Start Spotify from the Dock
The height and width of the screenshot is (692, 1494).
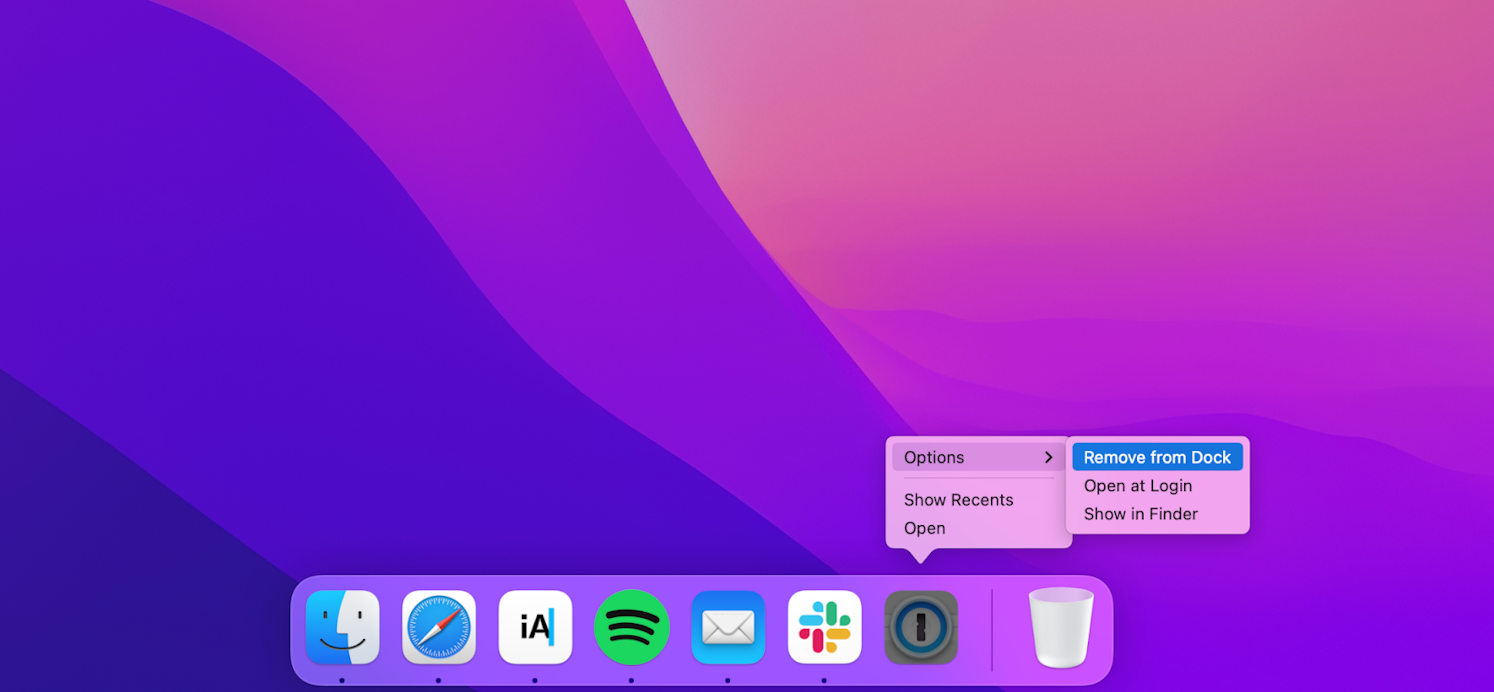631,627
